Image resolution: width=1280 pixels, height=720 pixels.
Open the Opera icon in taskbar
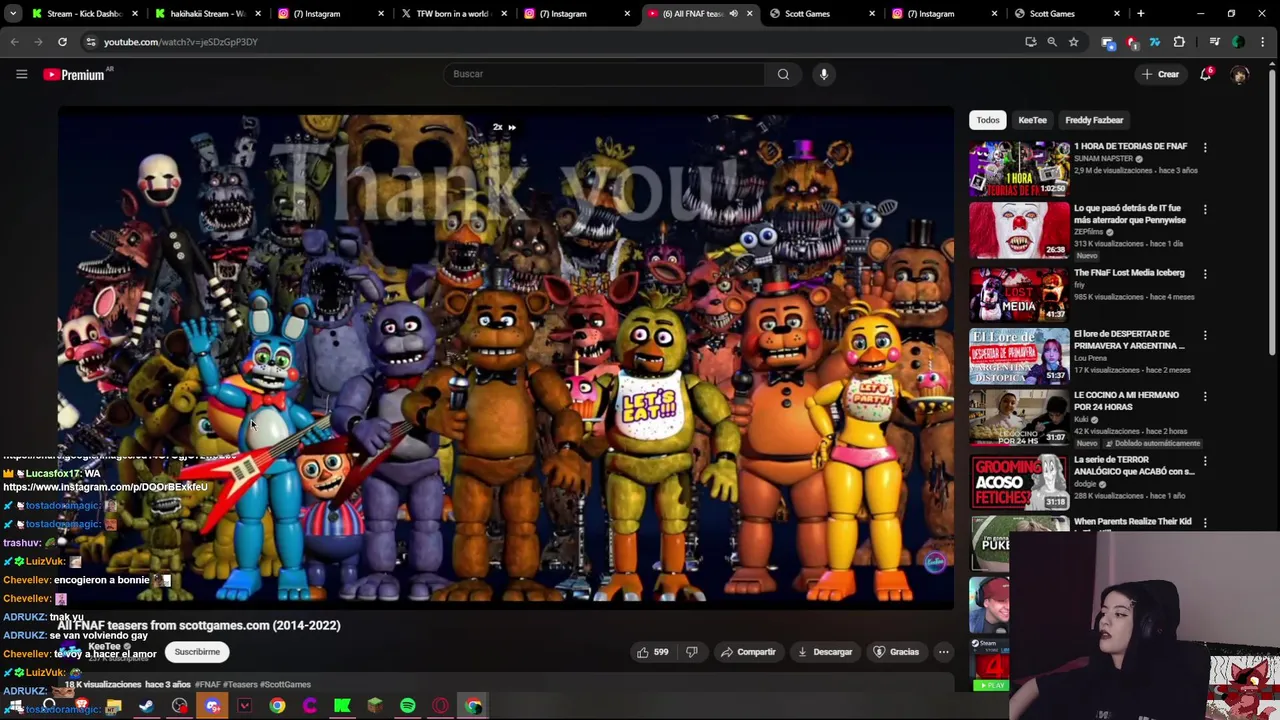coord(440,706)
